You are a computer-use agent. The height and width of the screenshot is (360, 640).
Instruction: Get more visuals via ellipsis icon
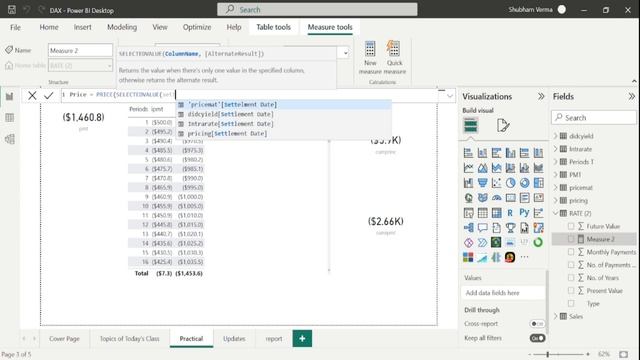tap(524, 257)
